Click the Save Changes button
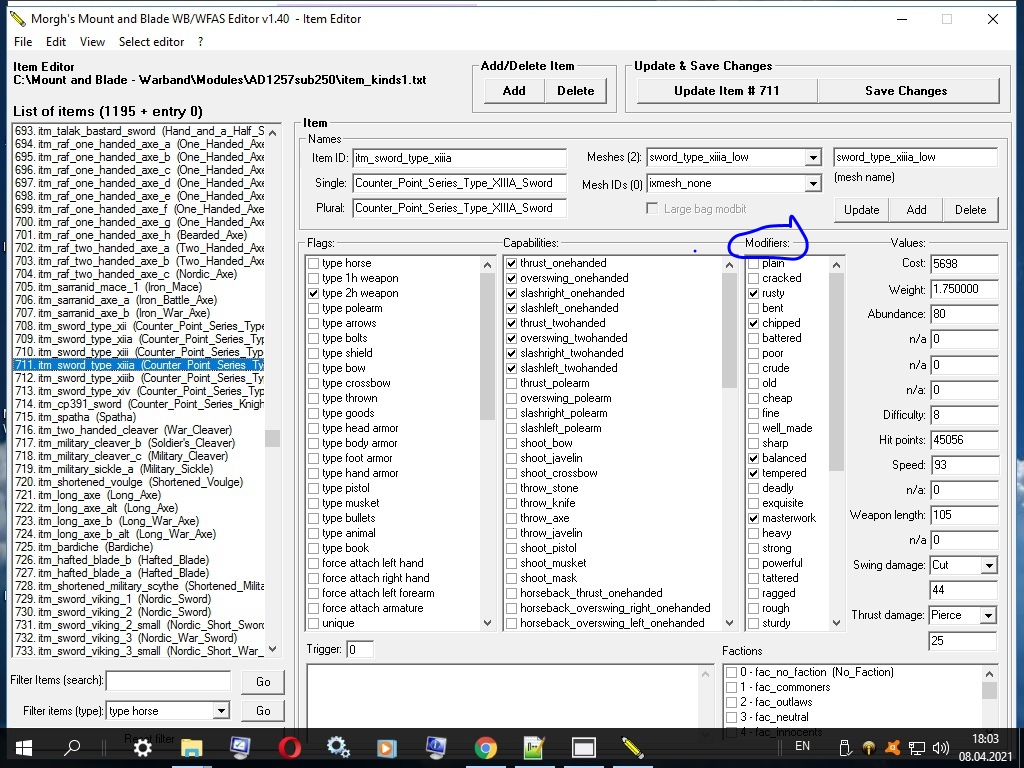The width and height of the screenshot is (1024, 768). click(906, 91)
